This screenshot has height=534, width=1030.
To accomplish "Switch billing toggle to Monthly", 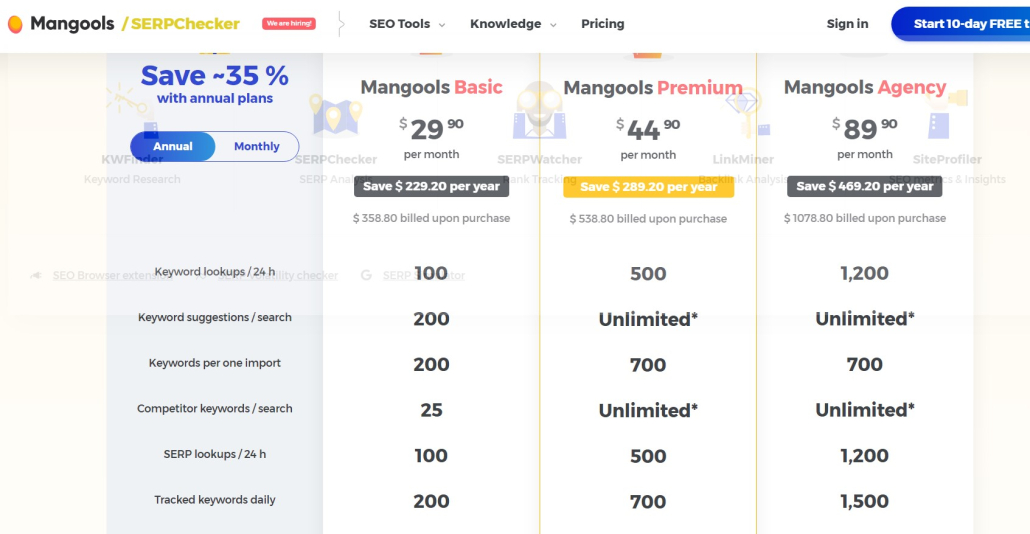I will click(x=257, y=146).
